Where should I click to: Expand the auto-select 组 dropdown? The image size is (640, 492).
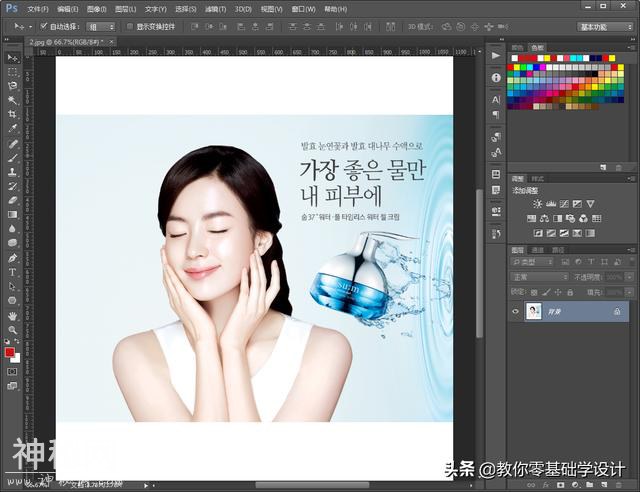pyautogui.click(x=101, y=27)
